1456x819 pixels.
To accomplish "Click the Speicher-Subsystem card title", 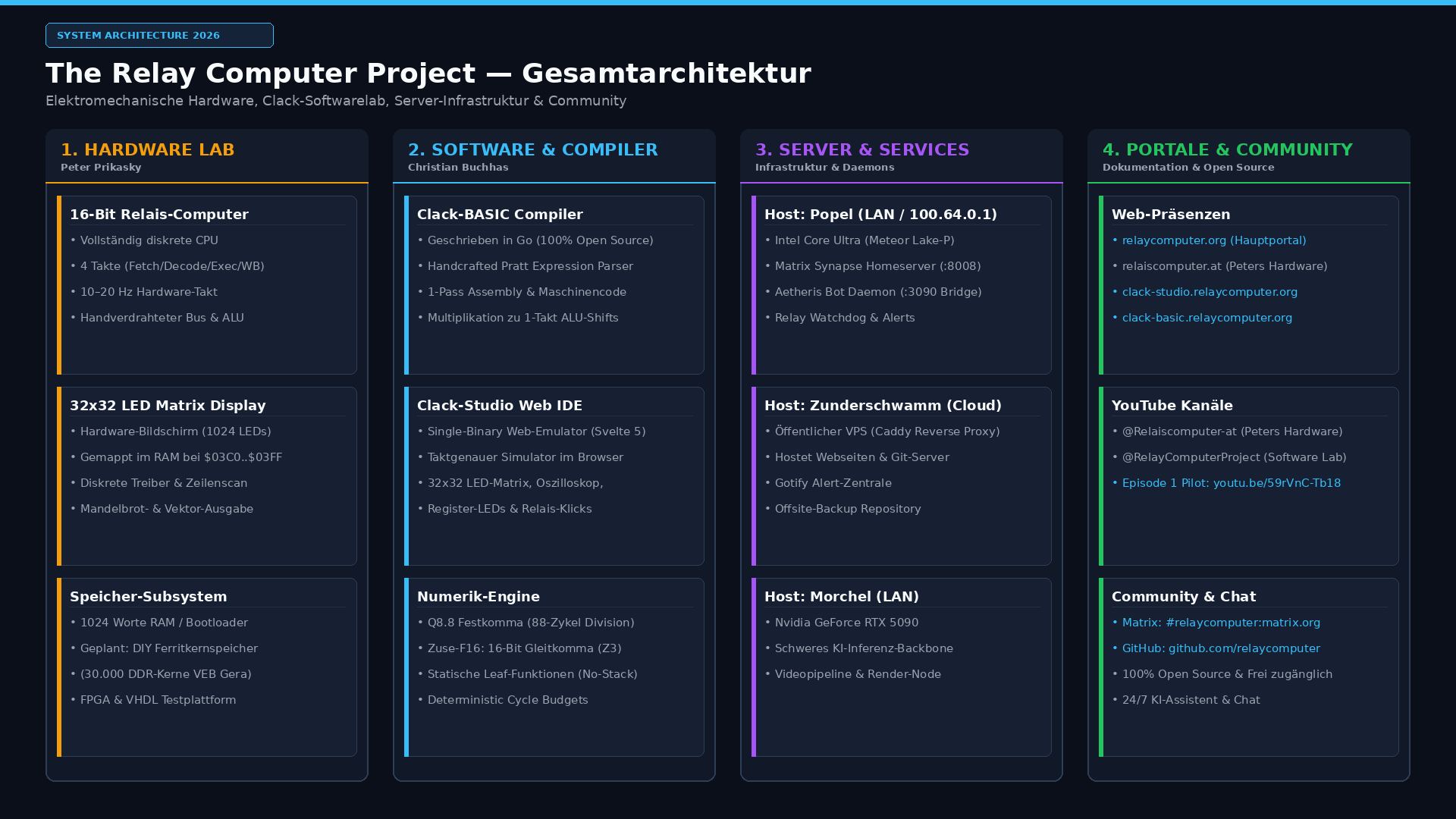I will [x=149, y=597].
